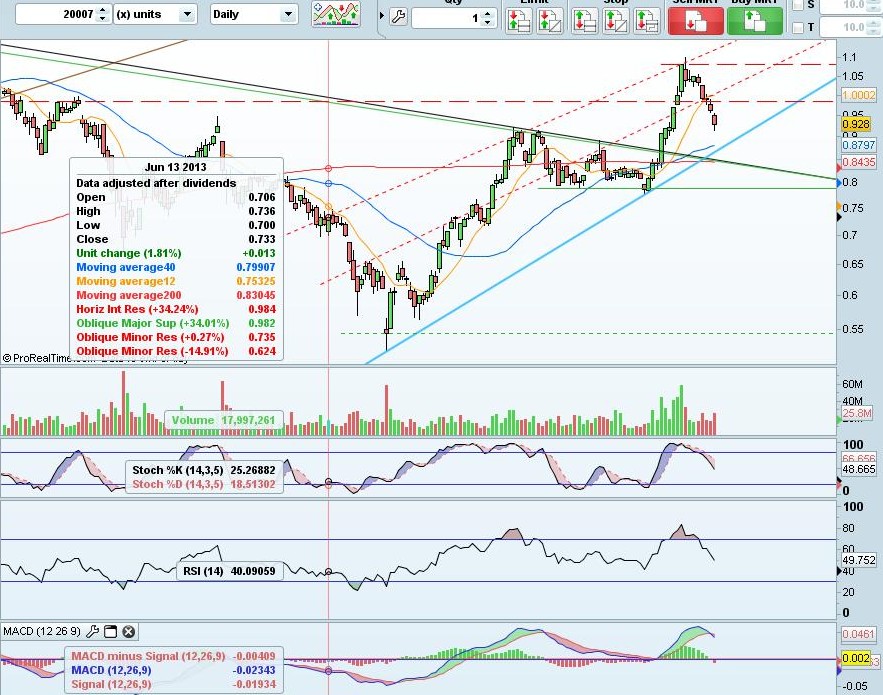Open trading settings wrench icon

pos(398,17)
